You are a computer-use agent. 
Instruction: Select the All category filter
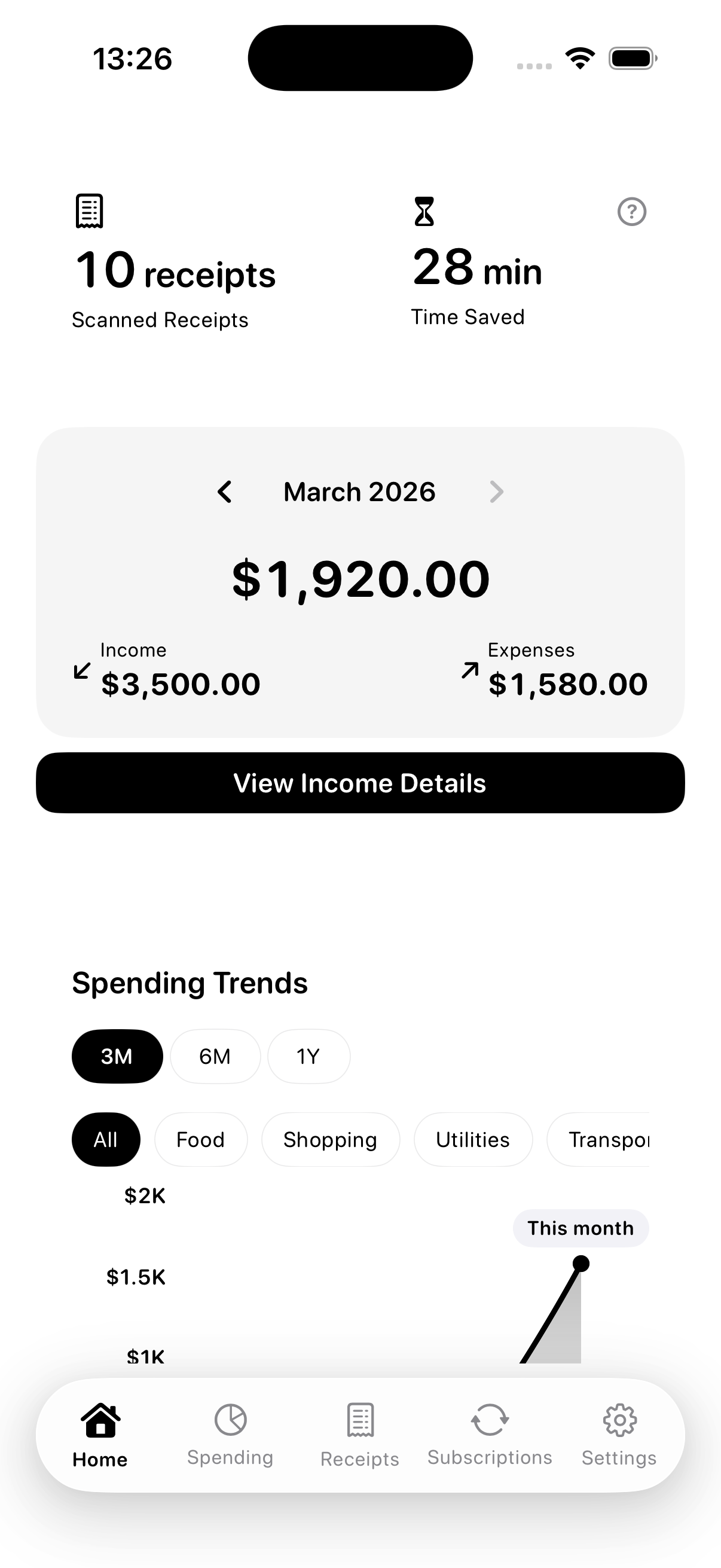106,1139
